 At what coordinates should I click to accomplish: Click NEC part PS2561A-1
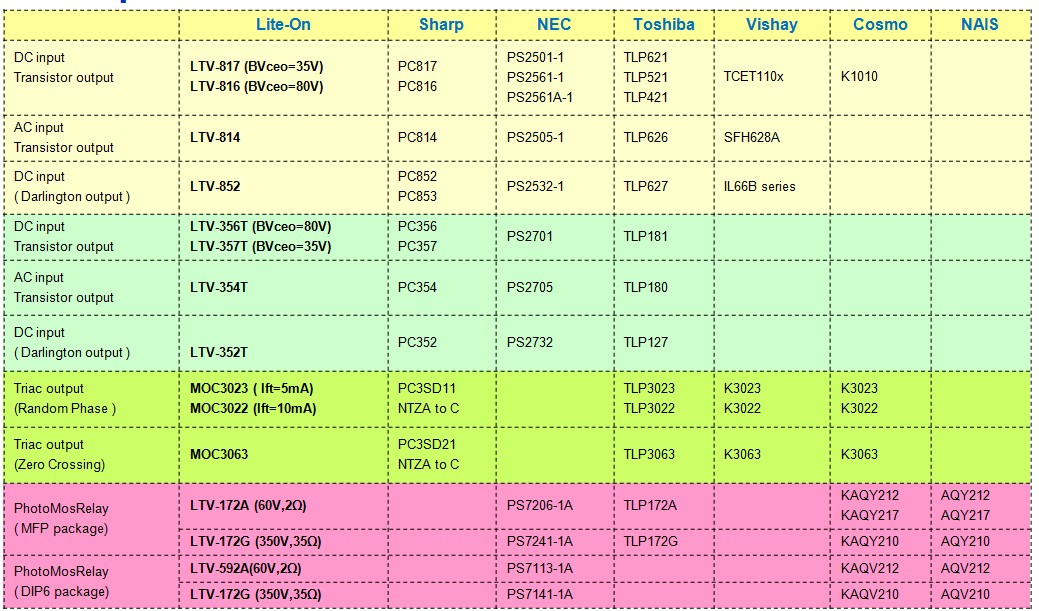(540, 97)
